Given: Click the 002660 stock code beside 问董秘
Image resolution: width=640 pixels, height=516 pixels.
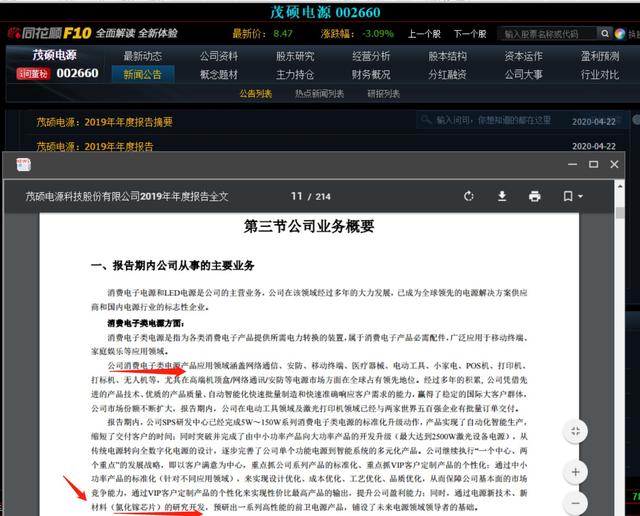Looking at the screenshot, I should [x=78, y=73].
